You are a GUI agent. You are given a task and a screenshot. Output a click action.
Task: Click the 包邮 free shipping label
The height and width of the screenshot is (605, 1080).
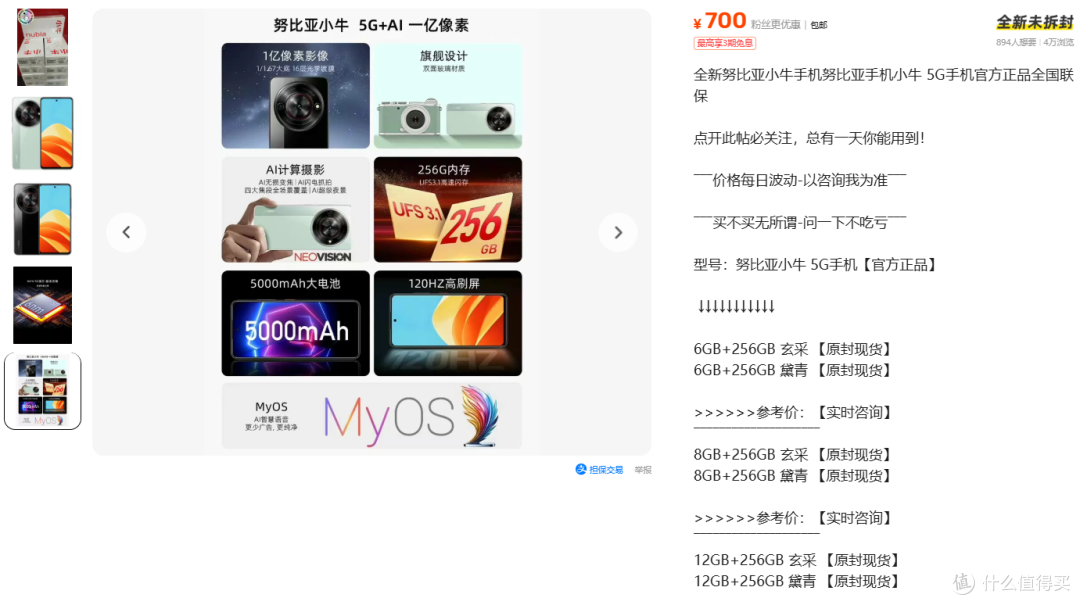819,25
